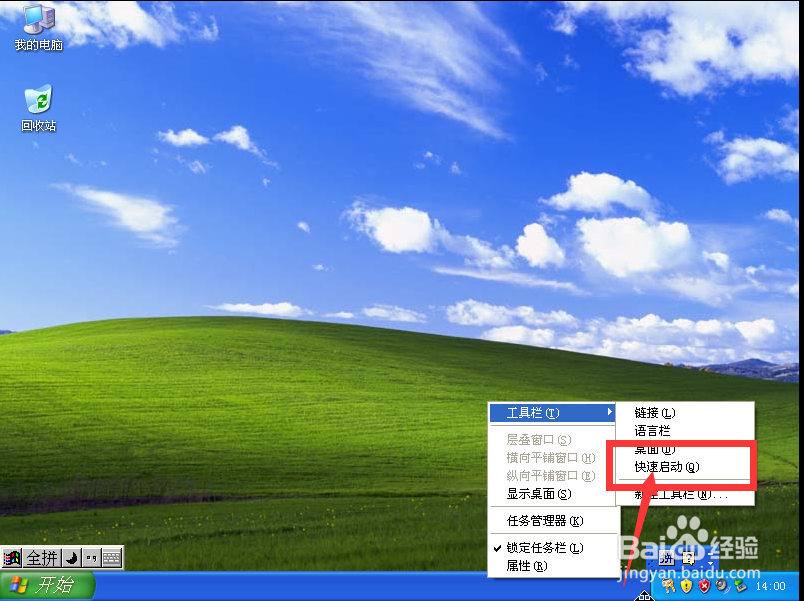The width and height of the screenshot is (804, 601).
Task: Open red shield alert tray icon
Action: (x=705, y=586)
